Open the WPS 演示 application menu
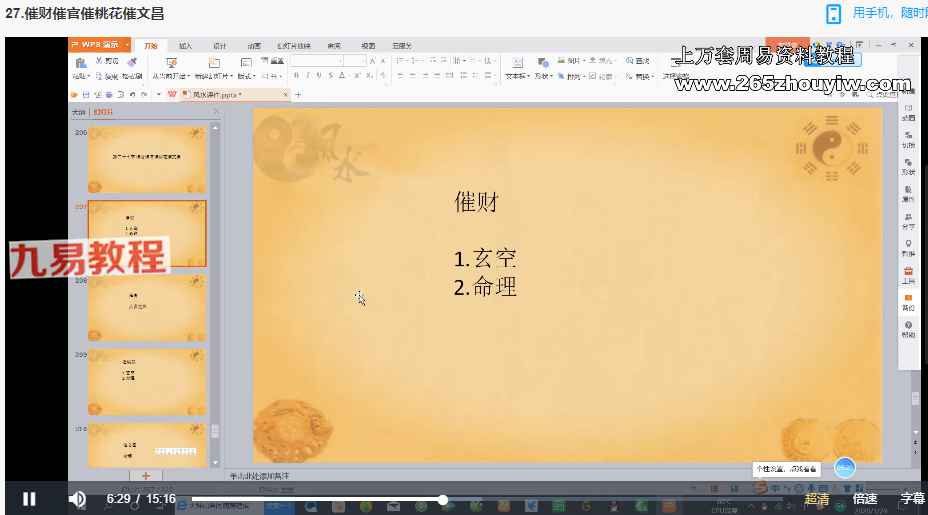This screenshot has width=928, height=515. tap(101, 45)
